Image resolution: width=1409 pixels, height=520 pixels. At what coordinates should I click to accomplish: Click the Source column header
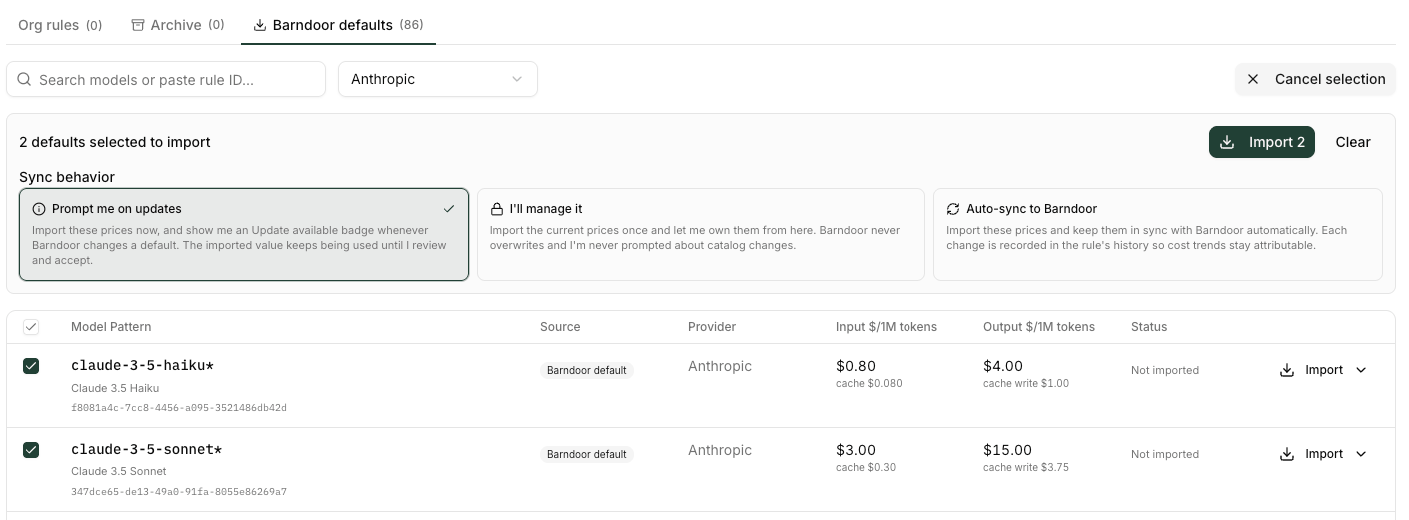[x=560, y=327]
